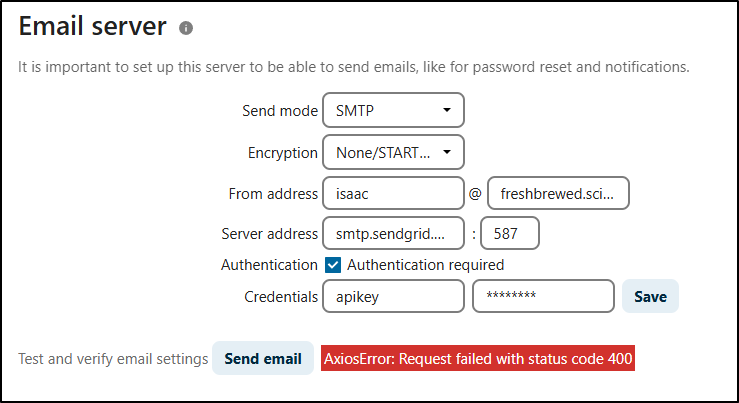Toggle the Authentication required checkbox
This screenshot has height=403, width=739.
(335, 265)
